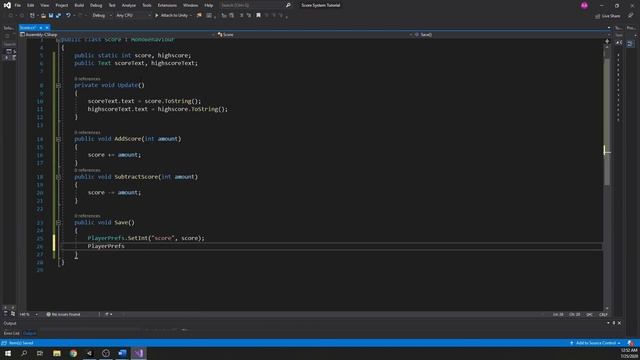
Task: Open the View menu
Action: click(x=44, y=5)
